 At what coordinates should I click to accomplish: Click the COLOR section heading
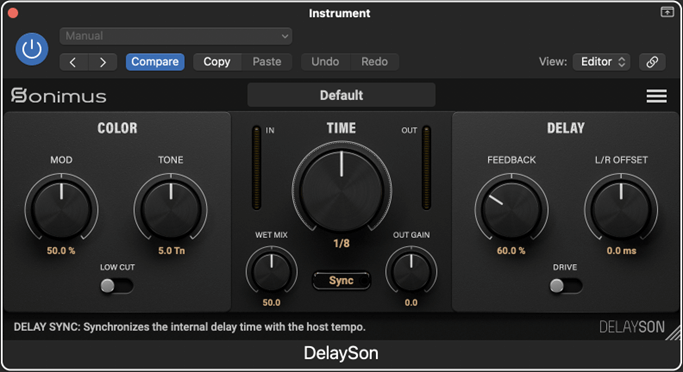(x=117, y=128)
